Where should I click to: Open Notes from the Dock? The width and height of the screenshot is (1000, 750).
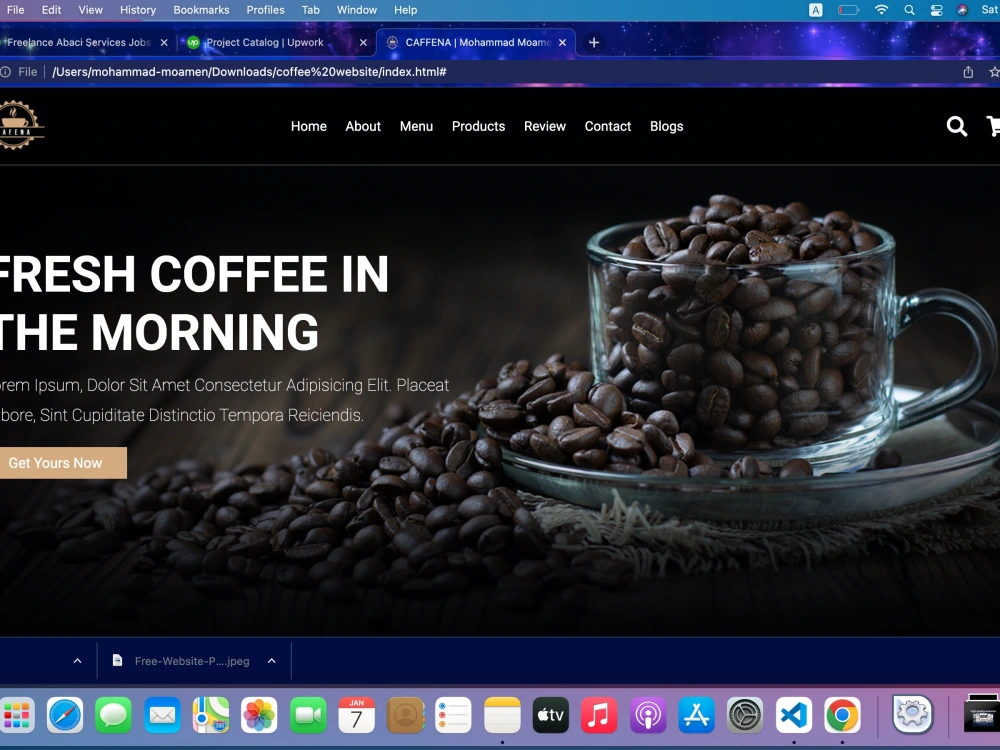[x=502, y=715]
